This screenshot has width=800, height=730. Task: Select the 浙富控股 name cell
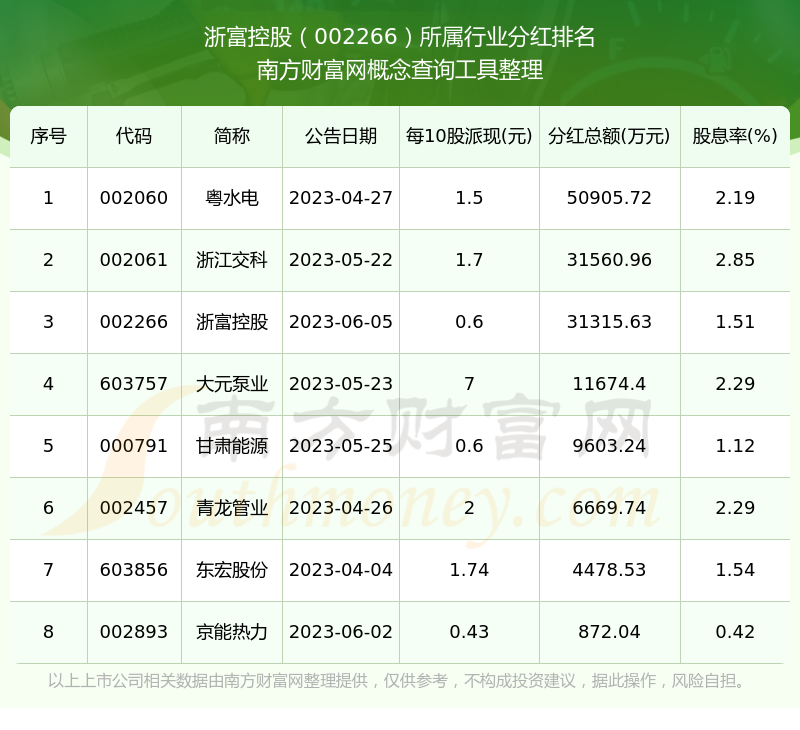(232, 322)
